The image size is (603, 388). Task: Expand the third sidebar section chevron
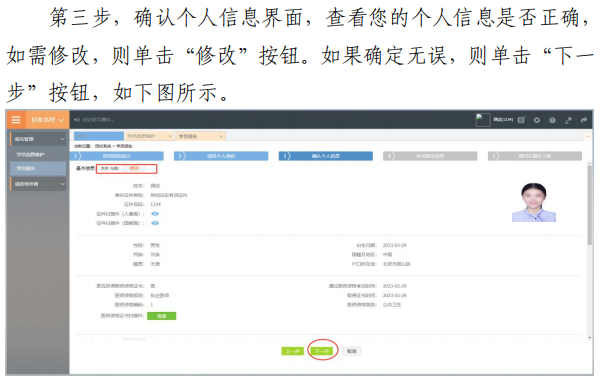click(62, 184)
